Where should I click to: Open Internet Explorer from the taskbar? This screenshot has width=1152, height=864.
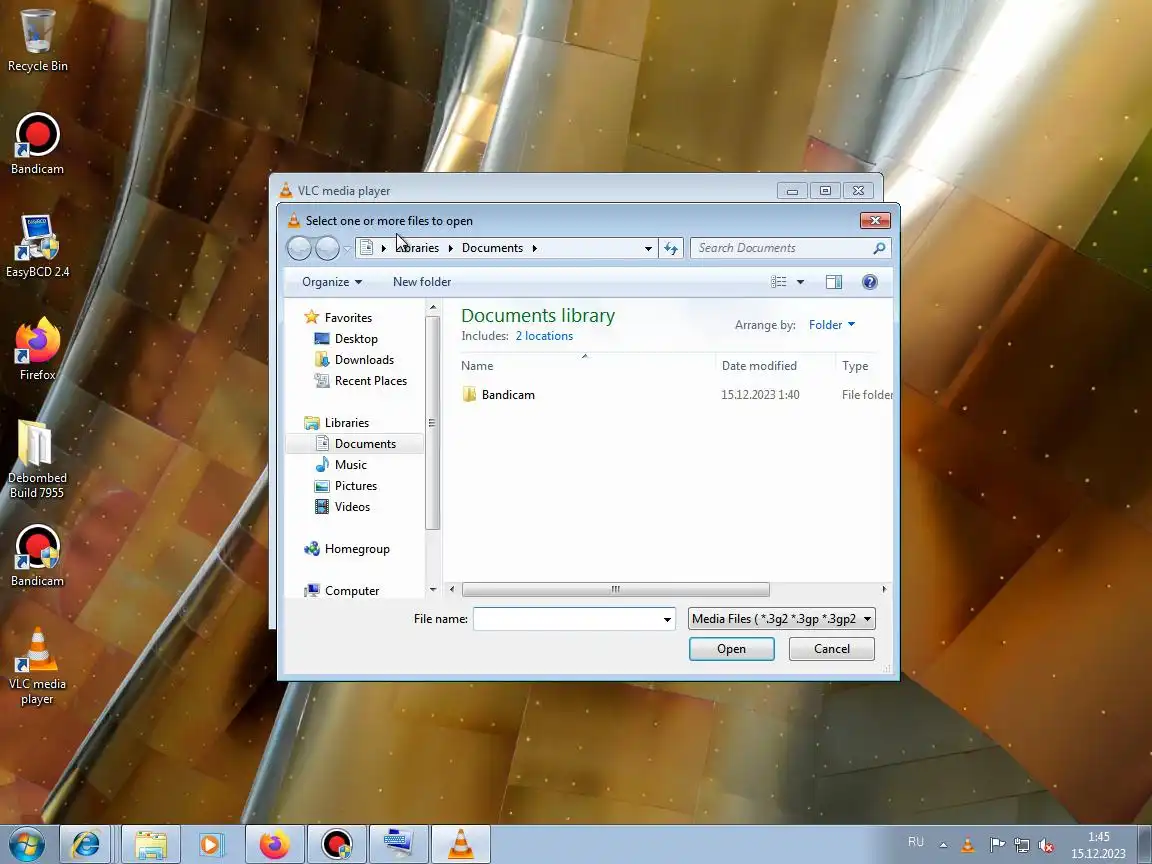[85, 844]
